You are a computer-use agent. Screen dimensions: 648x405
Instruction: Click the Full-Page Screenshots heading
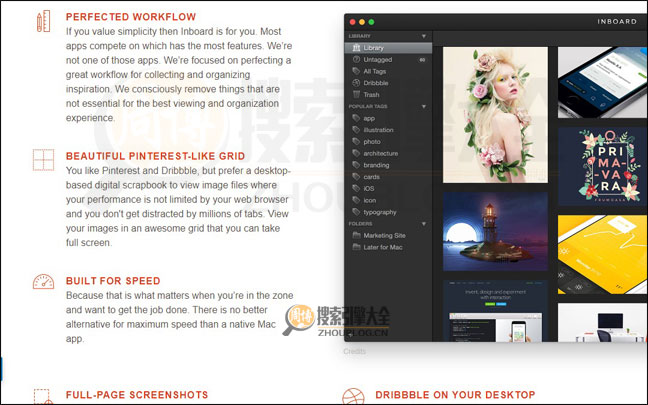(137, 395)
